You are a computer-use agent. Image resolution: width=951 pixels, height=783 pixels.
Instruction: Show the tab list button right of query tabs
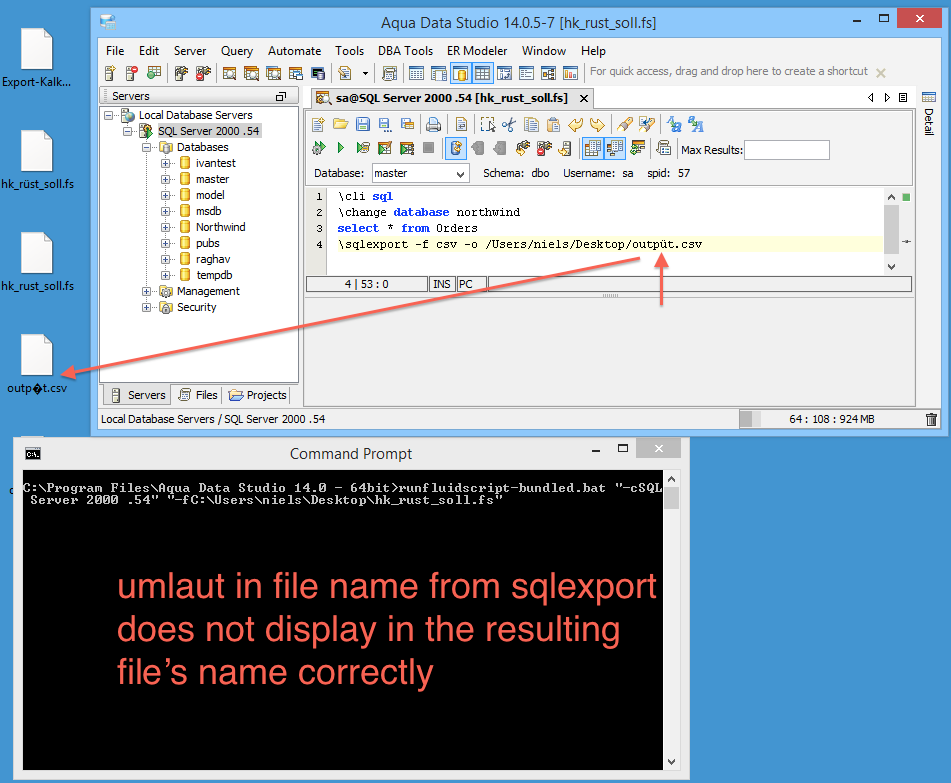click(903, 98)
